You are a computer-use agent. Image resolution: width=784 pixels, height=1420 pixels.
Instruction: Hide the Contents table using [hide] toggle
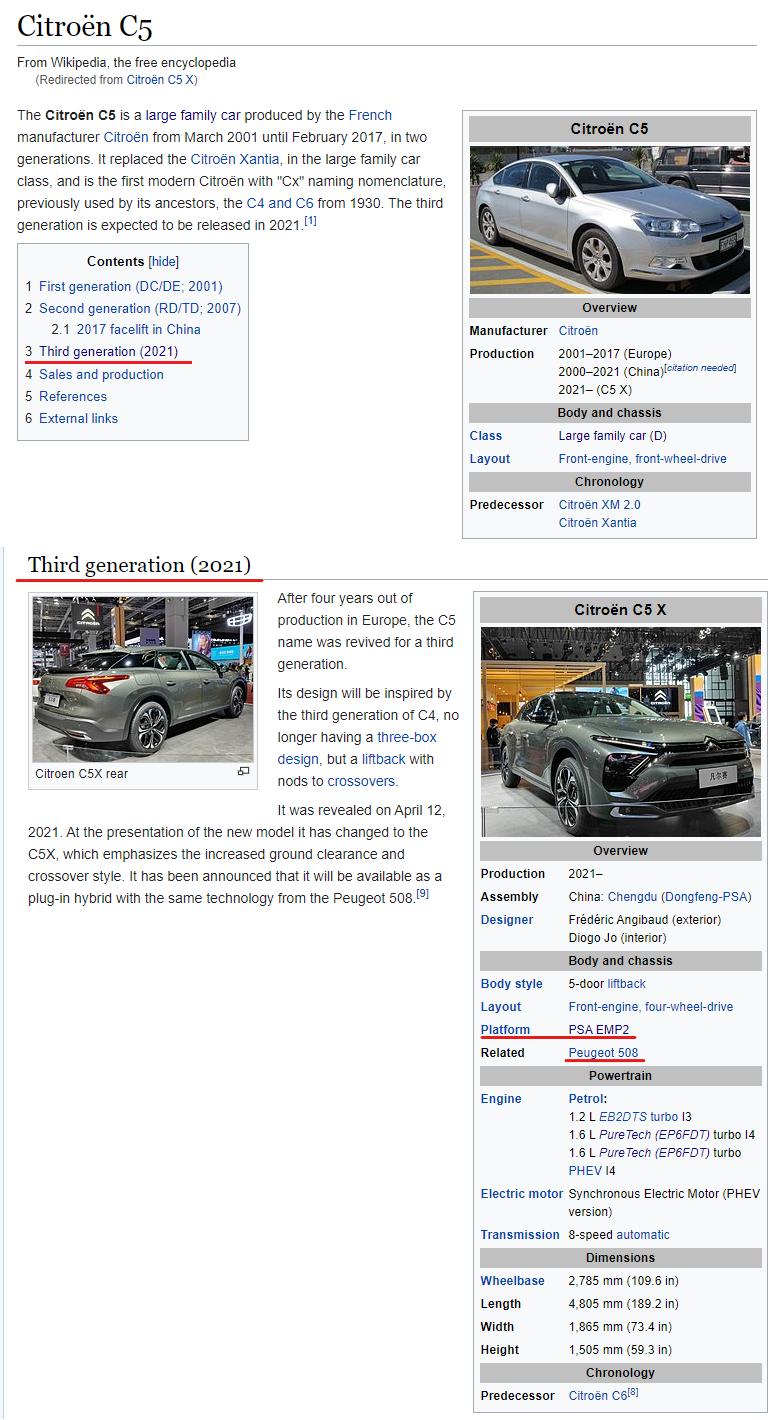pos(164,262)
